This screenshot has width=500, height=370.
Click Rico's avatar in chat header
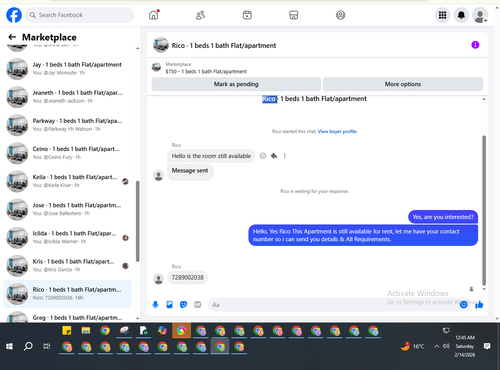click(x=161, y=45)
